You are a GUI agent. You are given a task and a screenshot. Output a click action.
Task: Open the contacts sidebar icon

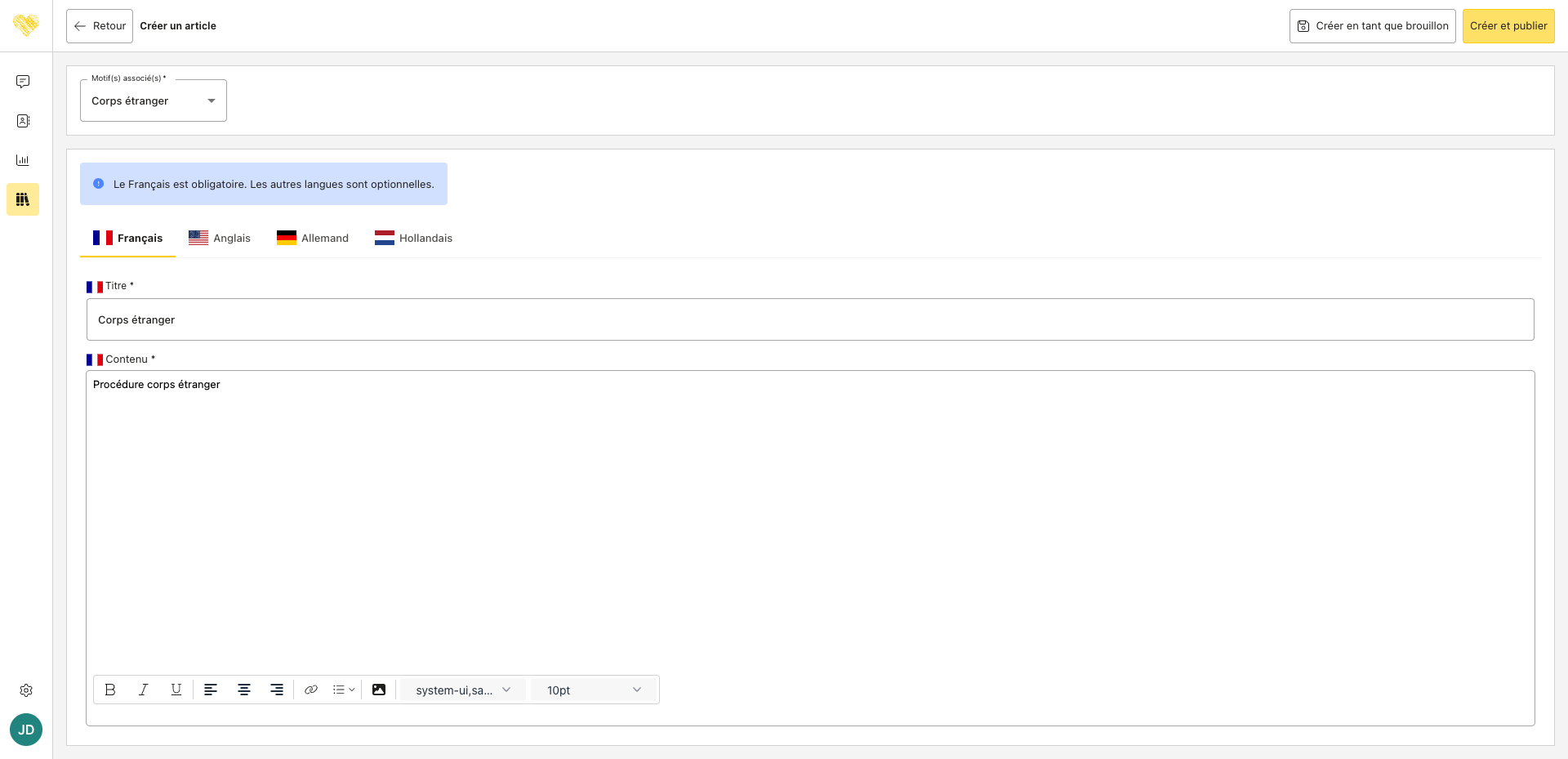pyautogui.click(x=23, y=121)
